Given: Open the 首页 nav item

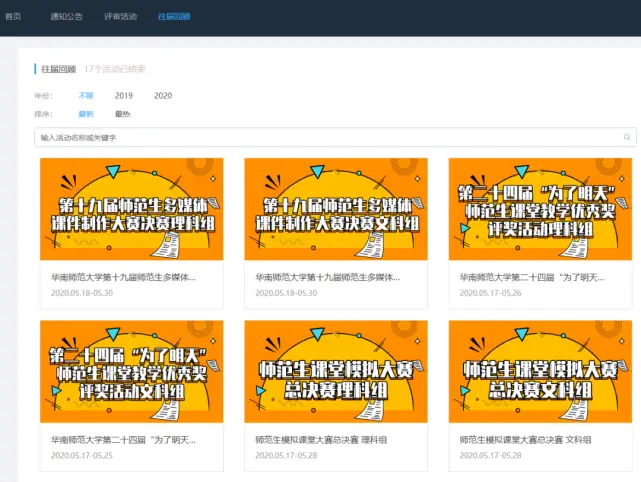Looking at the screenshot, I should pos(13,16).
